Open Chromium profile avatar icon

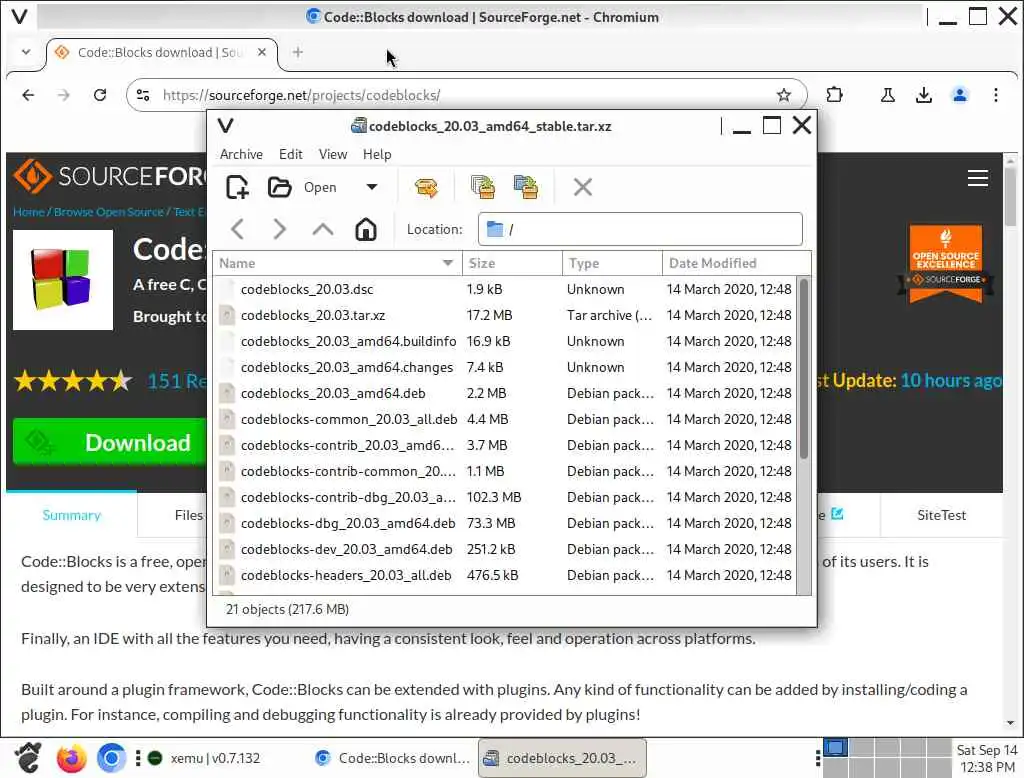[x=959, y=95]
